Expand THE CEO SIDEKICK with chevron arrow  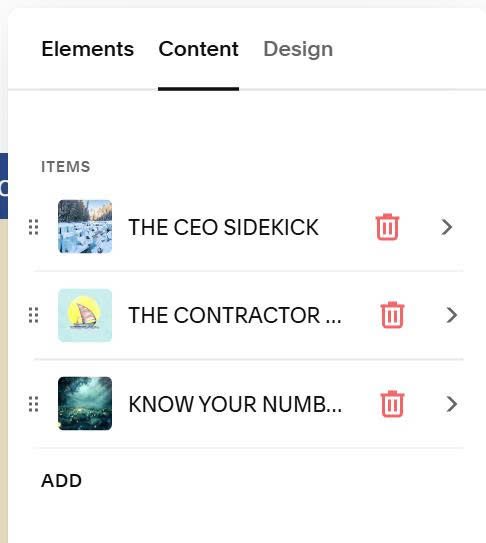(447, 227)
